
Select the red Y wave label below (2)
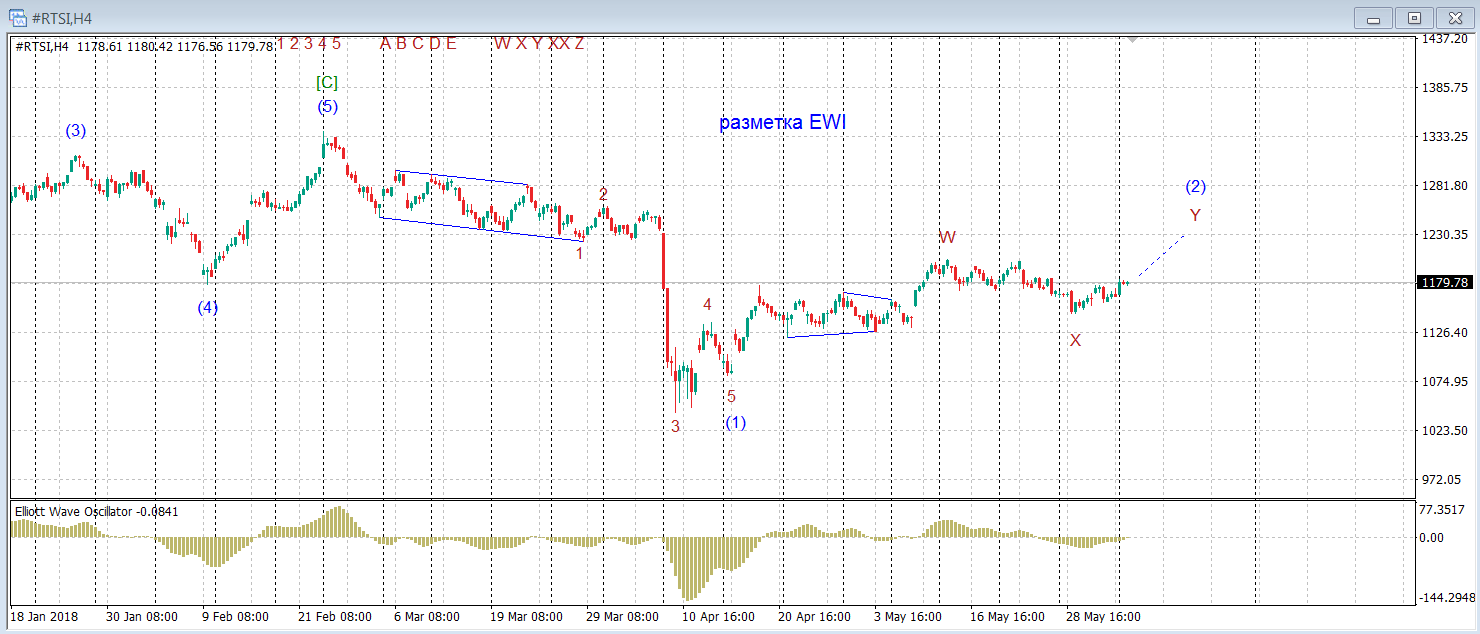1195,215
